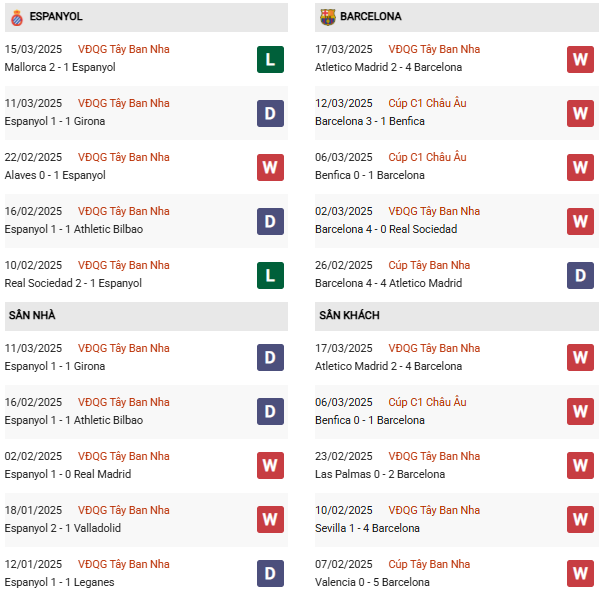Click the L badge for Real Sociedad 2 - 1 Espanyol
This screenshot has width=600, height=593.
270,275
